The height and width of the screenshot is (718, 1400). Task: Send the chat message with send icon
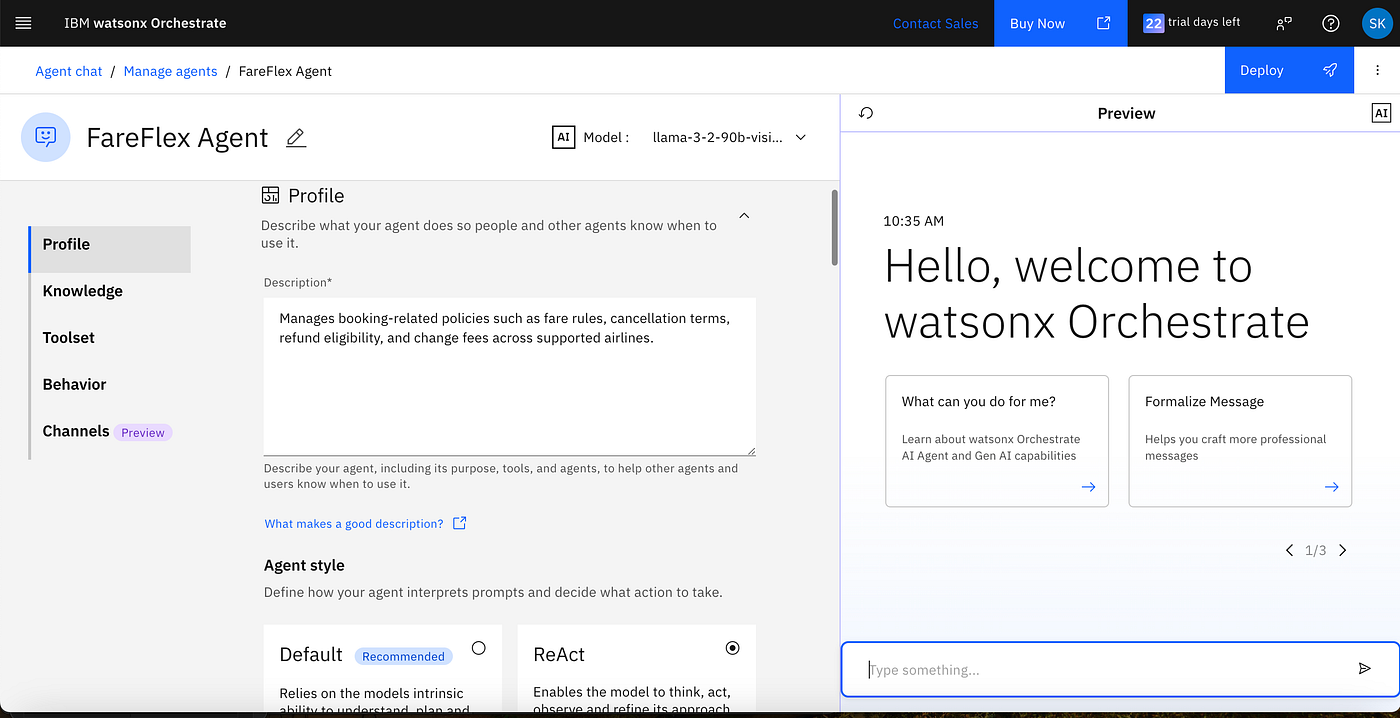pyautogui.click(x=1364, y=669)
